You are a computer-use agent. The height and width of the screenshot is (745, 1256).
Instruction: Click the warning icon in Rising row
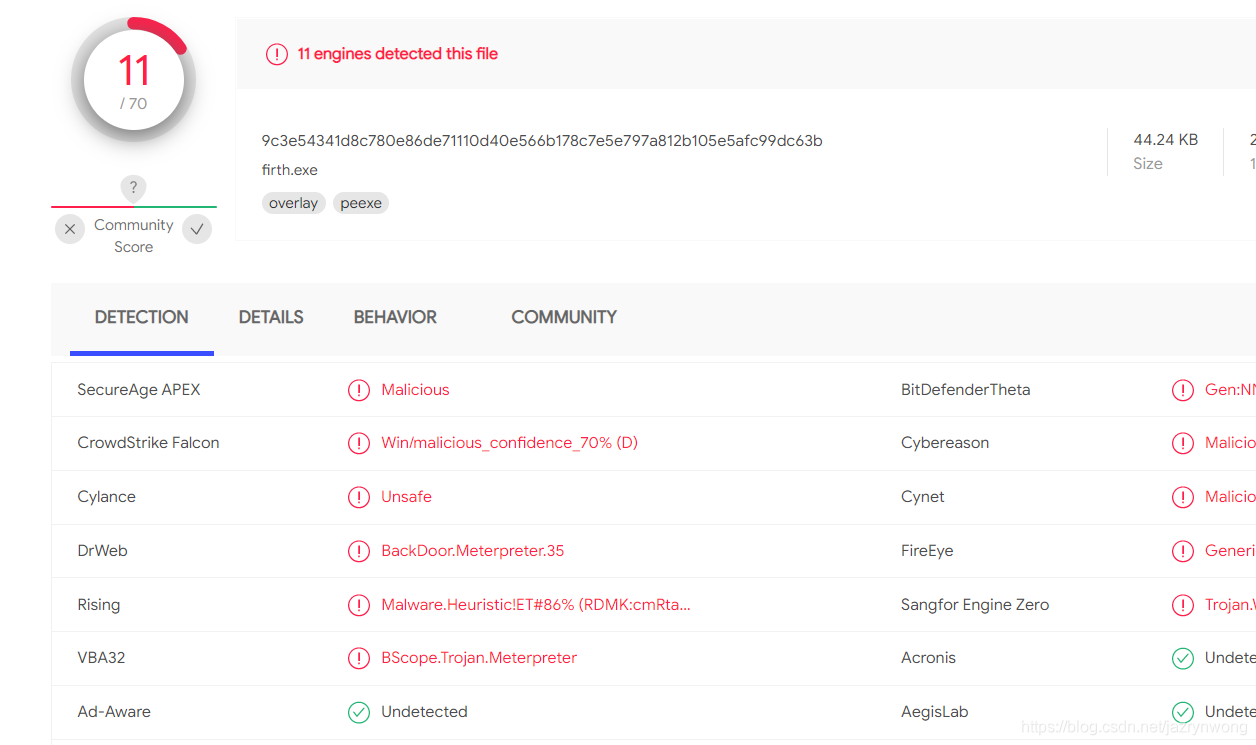tap(359, 605)
